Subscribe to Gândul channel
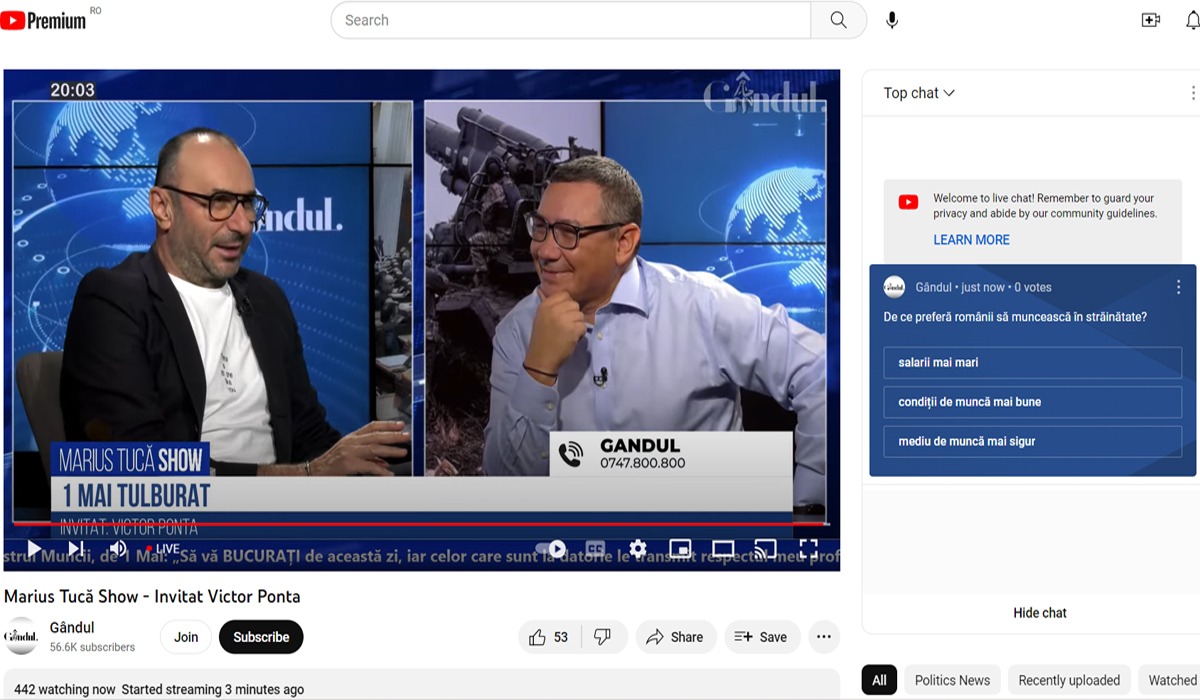This screenshot has height=700, width=1200. click(261, 637)
